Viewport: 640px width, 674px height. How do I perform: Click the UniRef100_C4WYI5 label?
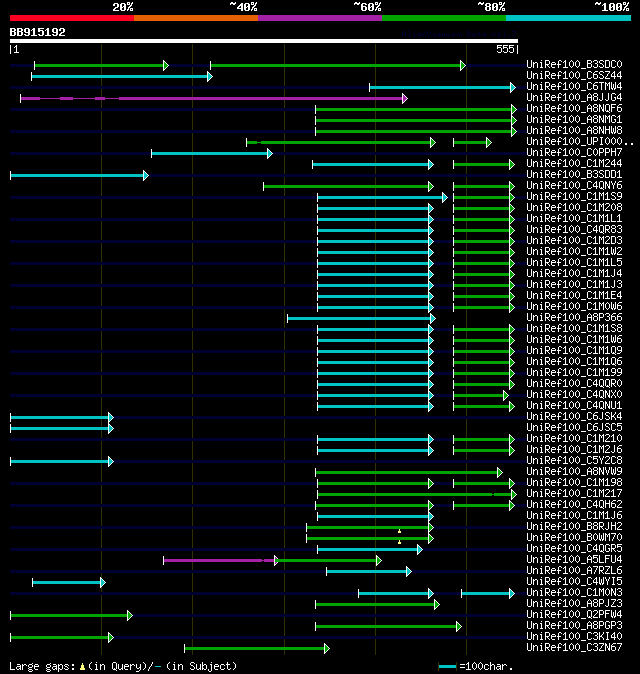click(x=574, y=582)
